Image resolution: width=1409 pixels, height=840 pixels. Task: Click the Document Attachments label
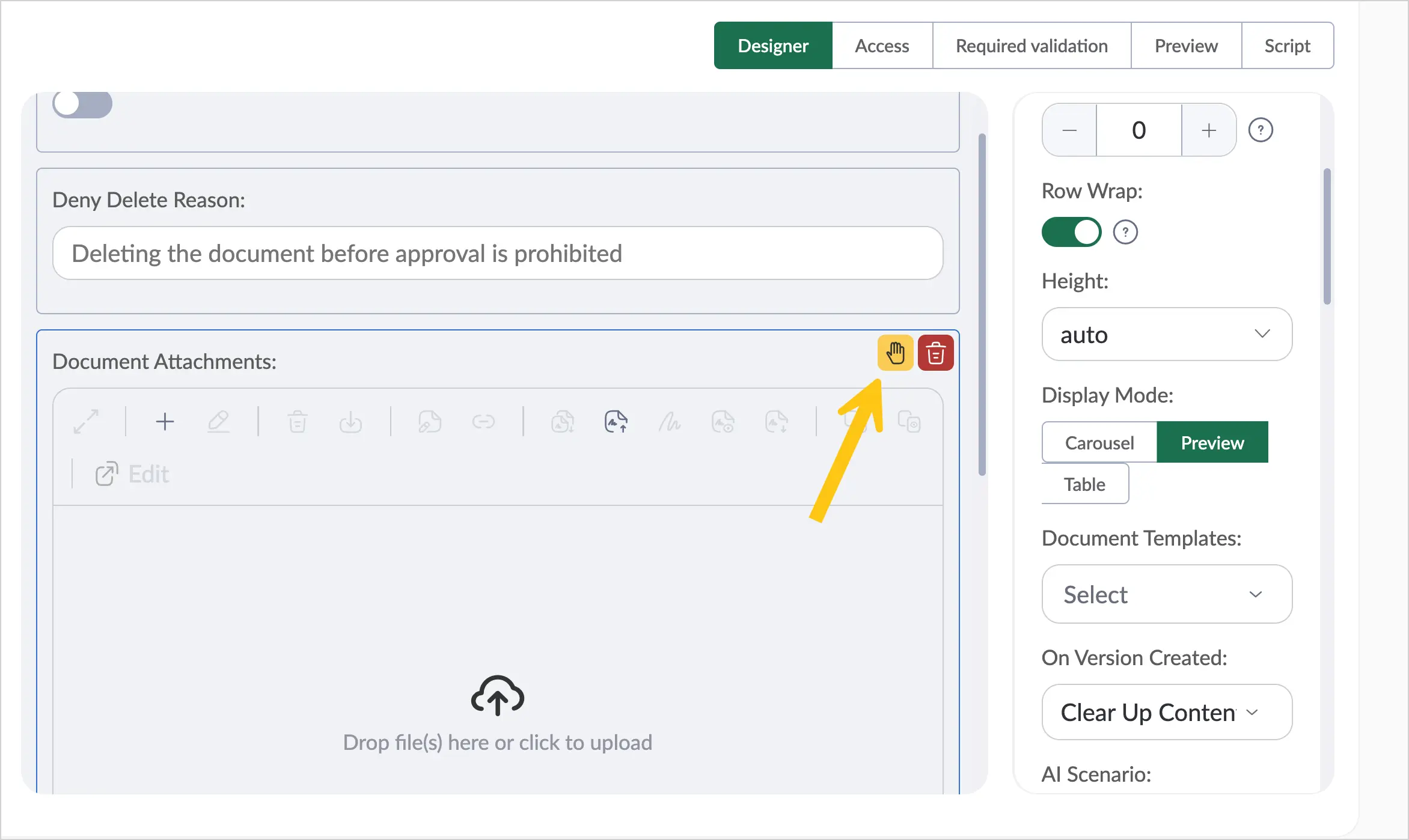[x=164, y=362]
